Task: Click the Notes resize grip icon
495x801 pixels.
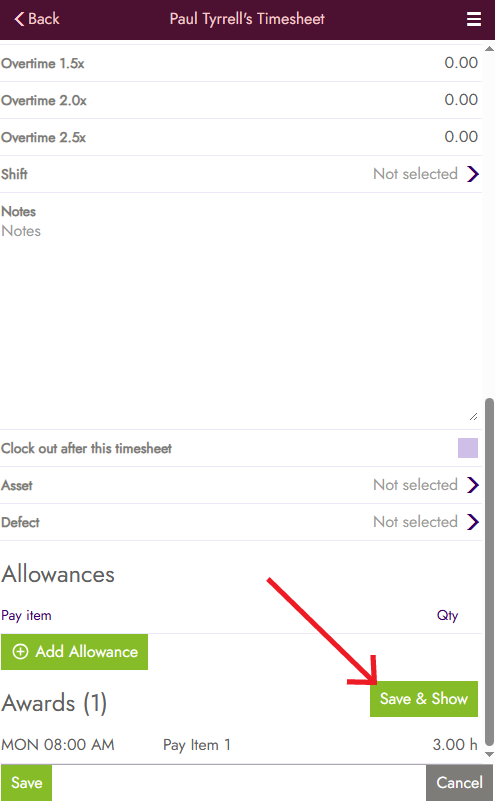Action: (474, 417)
